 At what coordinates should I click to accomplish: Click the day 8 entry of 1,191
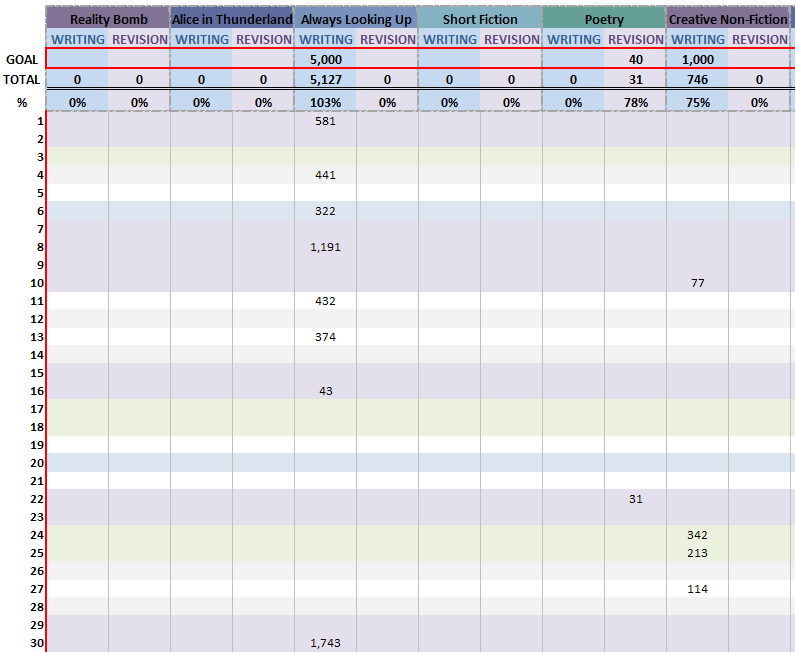(326, 247)
